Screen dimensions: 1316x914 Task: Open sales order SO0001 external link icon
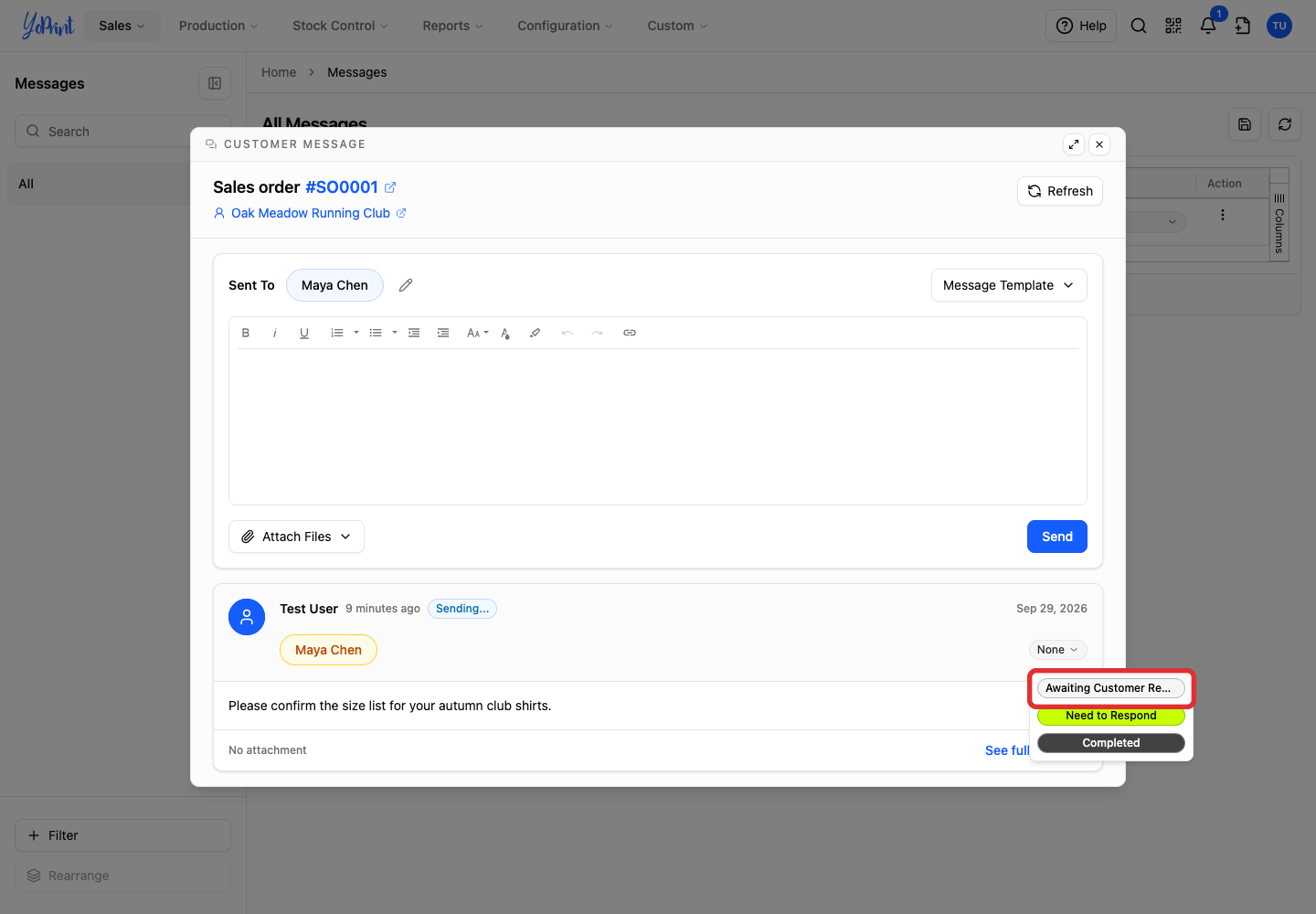pyautogui.click(x=390, y=187)
